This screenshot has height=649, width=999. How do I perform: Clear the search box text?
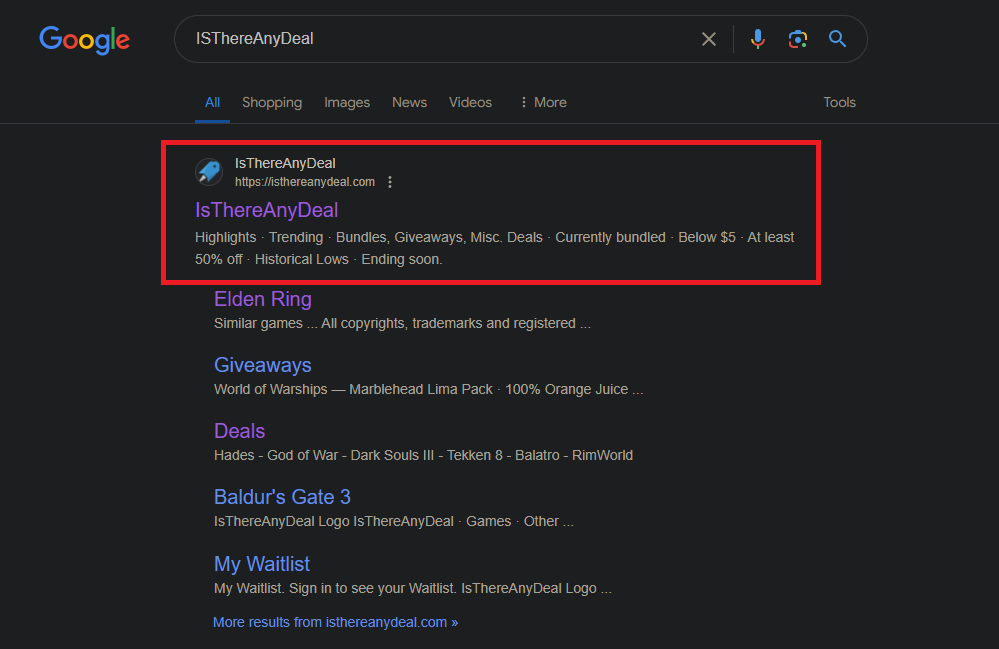click(708, 39)
